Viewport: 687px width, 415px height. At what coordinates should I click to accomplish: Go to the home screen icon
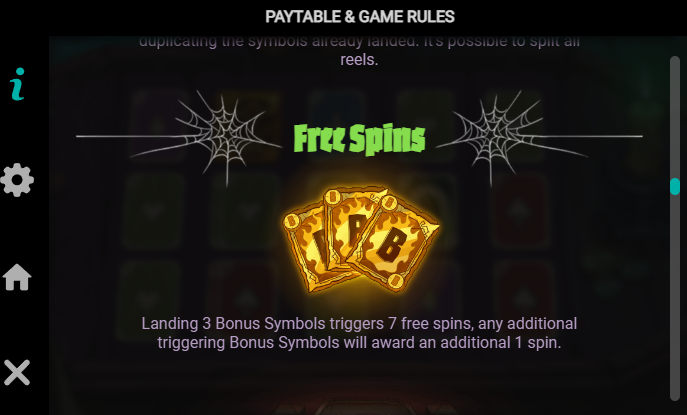pyautogui.click(x=17, y=277)
